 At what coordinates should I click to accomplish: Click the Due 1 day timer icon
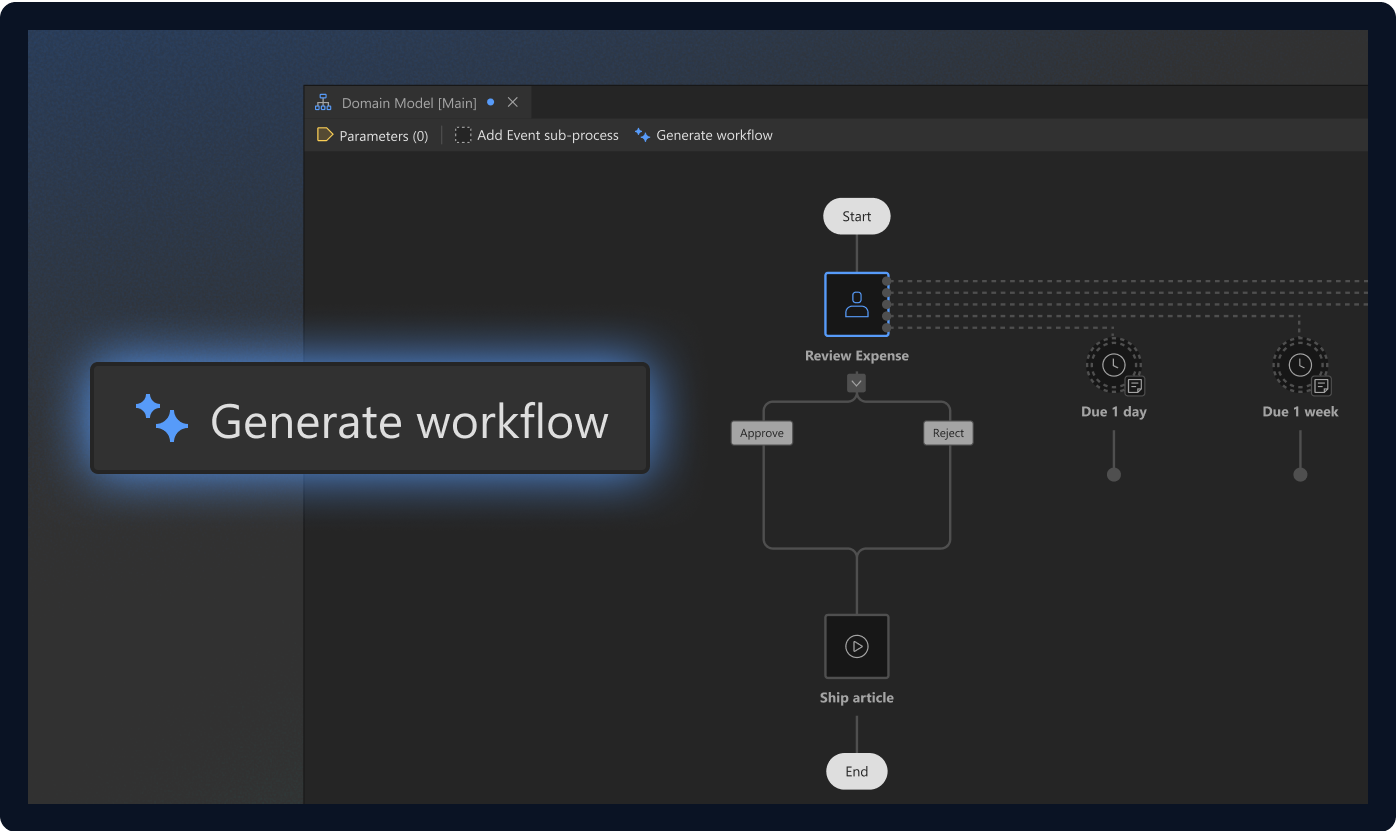pos(1112,365)
